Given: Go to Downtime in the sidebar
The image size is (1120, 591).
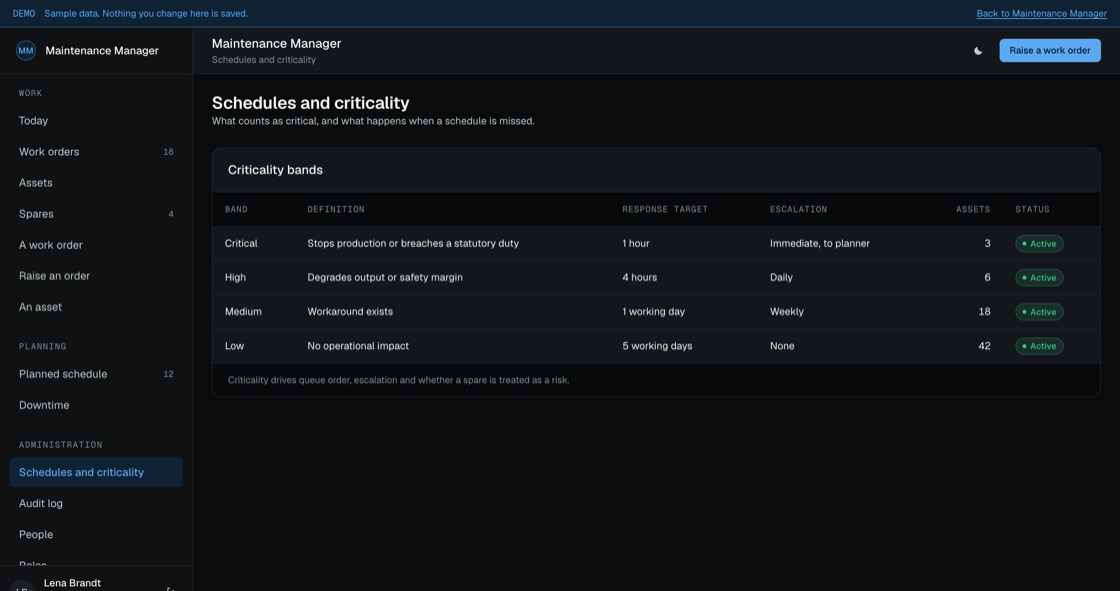Looking at the screenshot, I should 96,405.
